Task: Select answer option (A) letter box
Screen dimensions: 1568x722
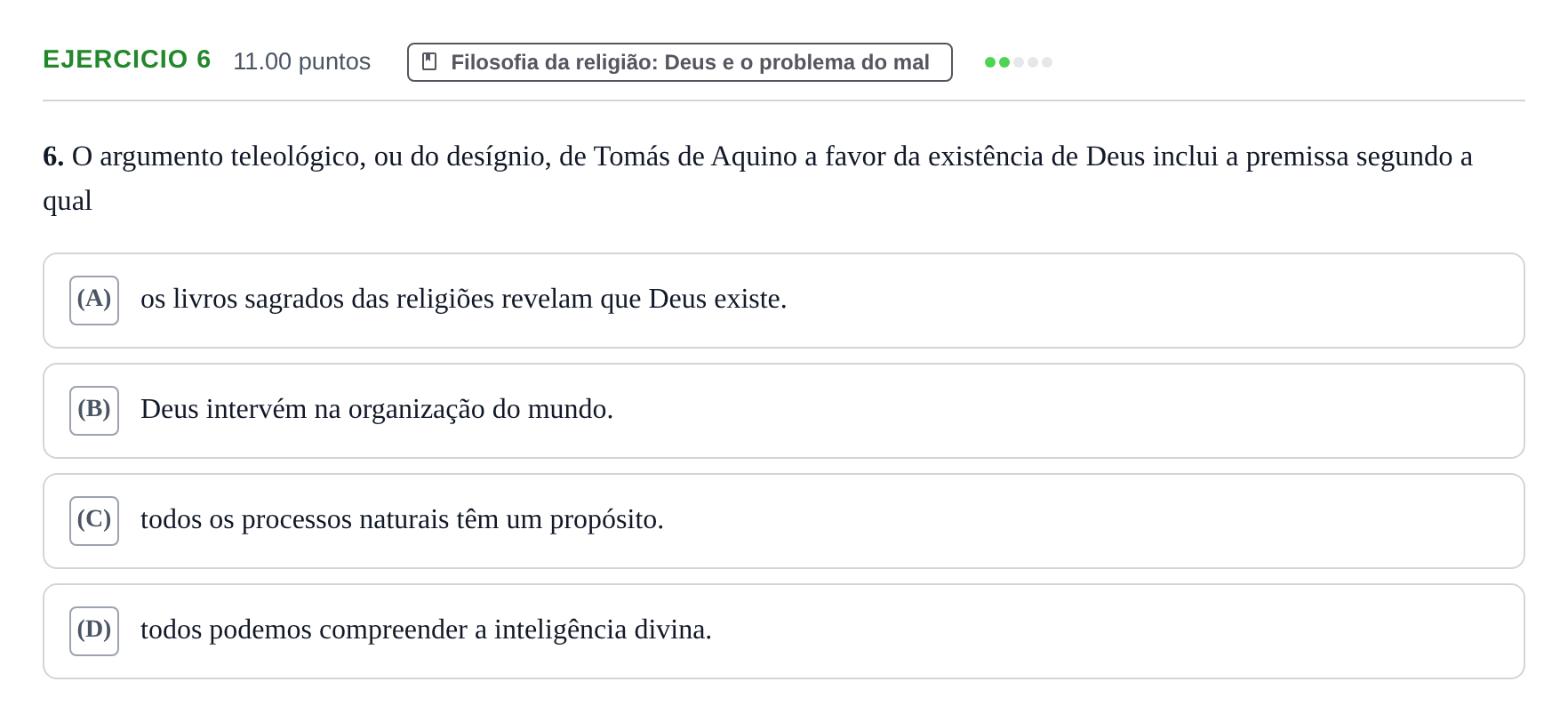Action: tap(94, 301)
